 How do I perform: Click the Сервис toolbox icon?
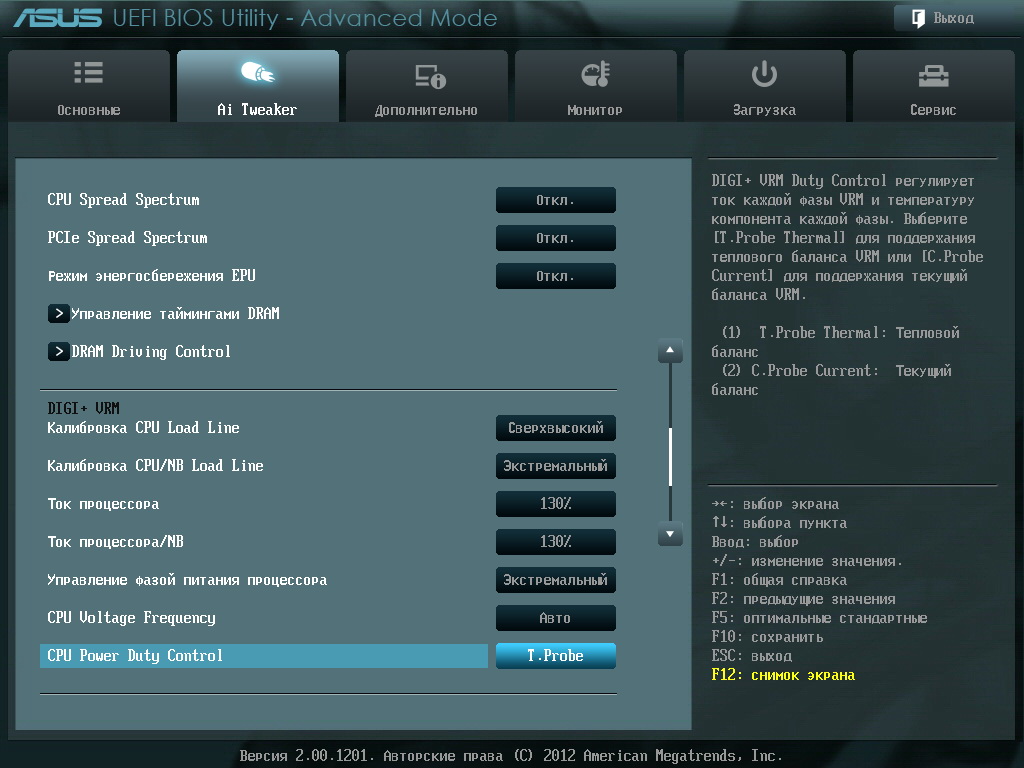coord(933,75)
